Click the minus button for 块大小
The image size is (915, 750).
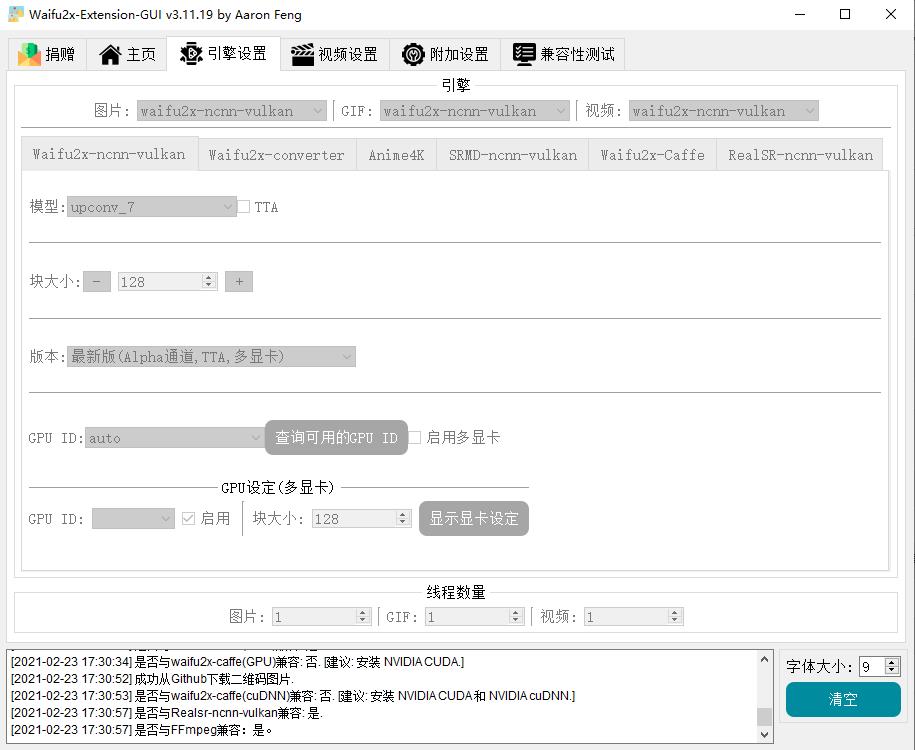click(x=97, y=282)
